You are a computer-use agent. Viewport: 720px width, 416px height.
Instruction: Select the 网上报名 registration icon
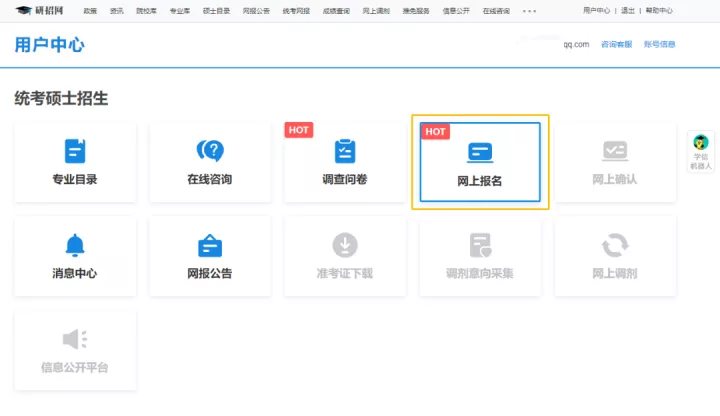point(480,153)
